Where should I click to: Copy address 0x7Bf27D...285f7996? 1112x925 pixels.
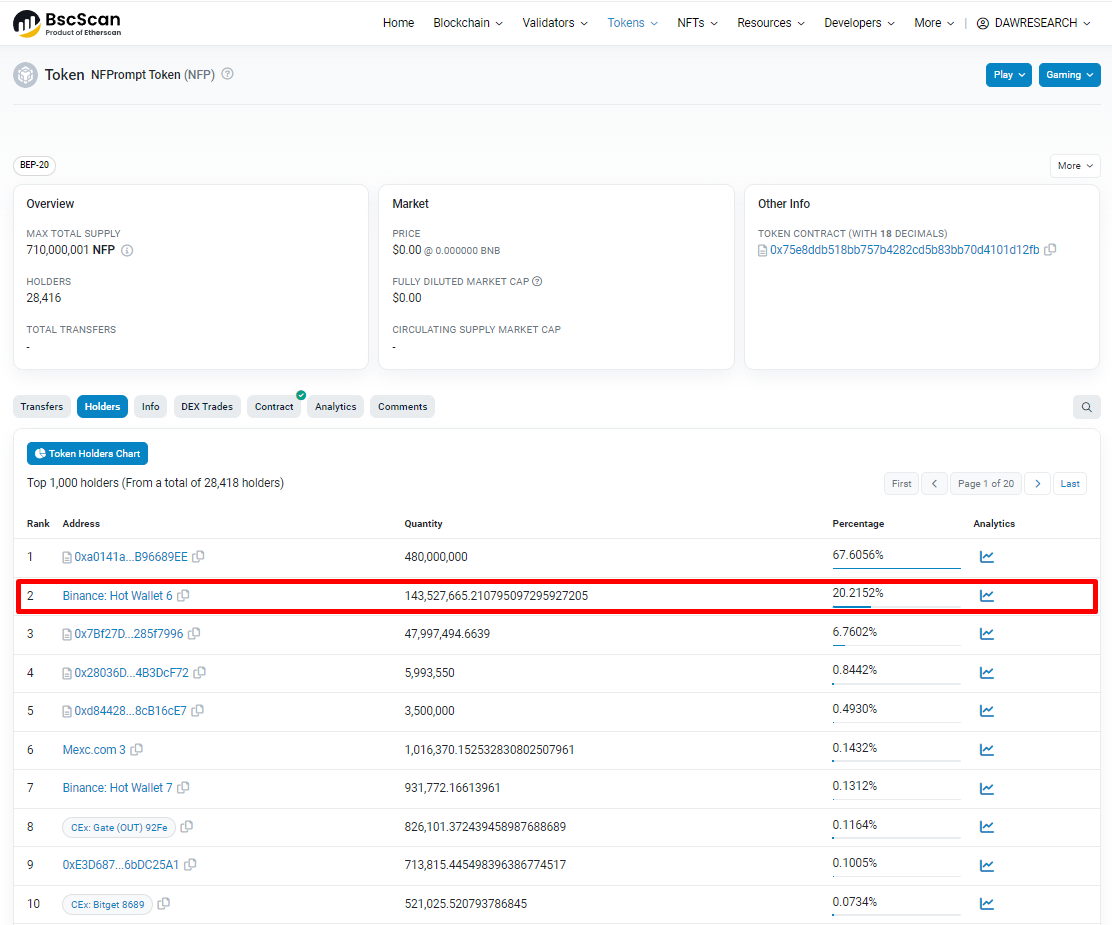[194, 633]
